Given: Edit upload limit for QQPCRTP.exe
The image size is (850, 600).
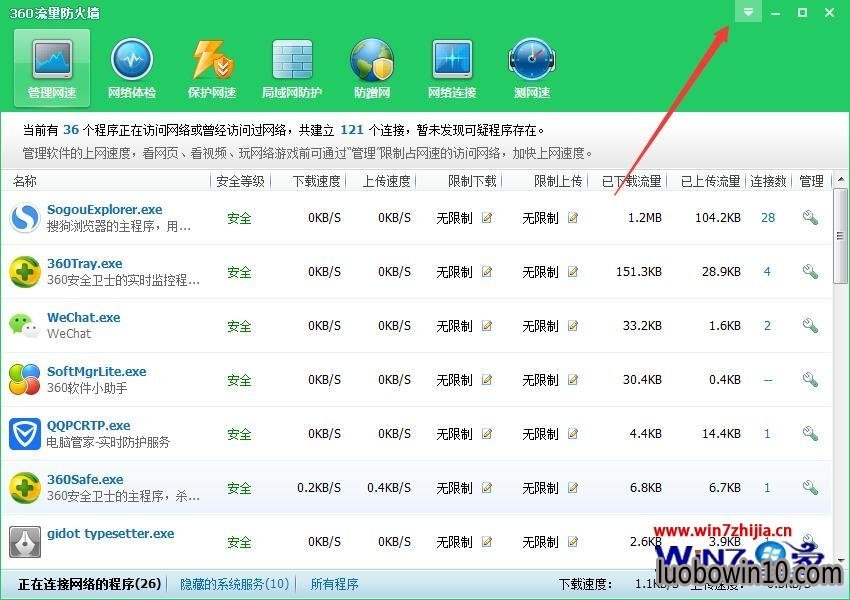Looking at the screenshot, I should pyautogui.click(x=572, y=434).
